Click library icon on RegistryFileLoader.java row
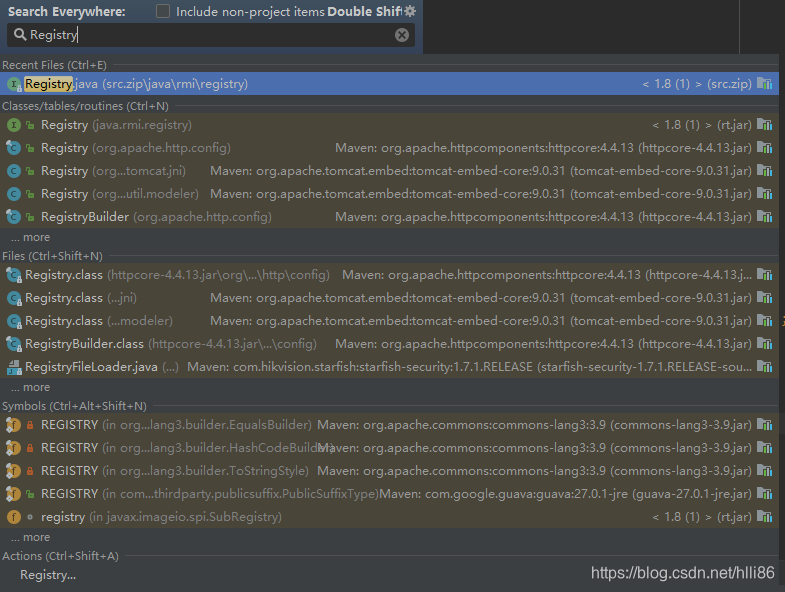Viewport: 785px width, 592px height. [764, 367]
